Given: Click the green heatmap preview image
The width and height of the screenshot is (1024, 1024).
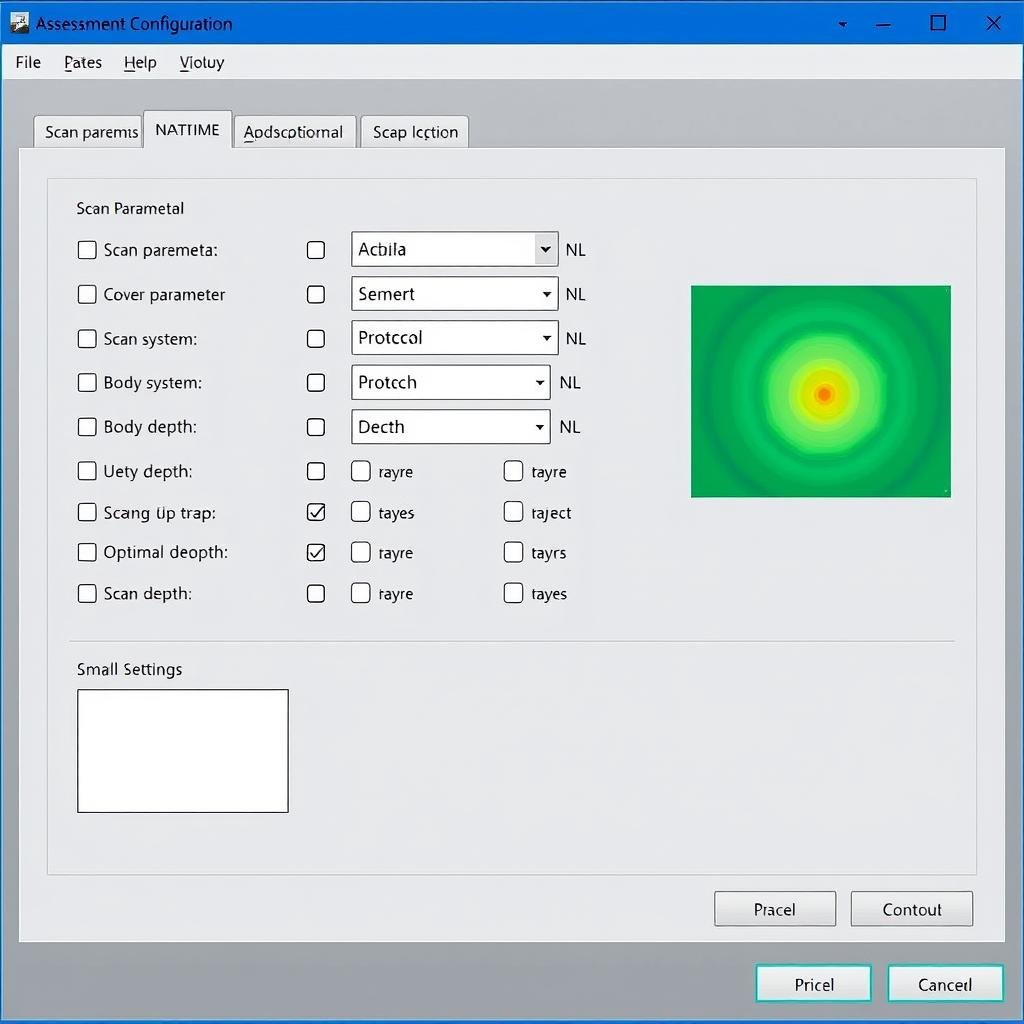Looking at the screenshot, I should [x=820, y=392].
